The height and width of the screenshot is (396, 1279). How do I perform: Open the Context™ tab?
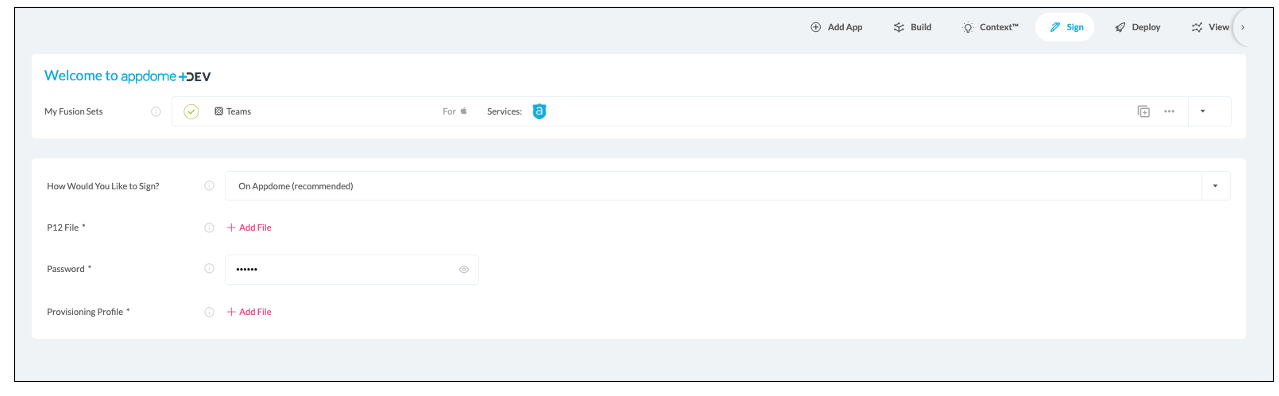[990, 27]
